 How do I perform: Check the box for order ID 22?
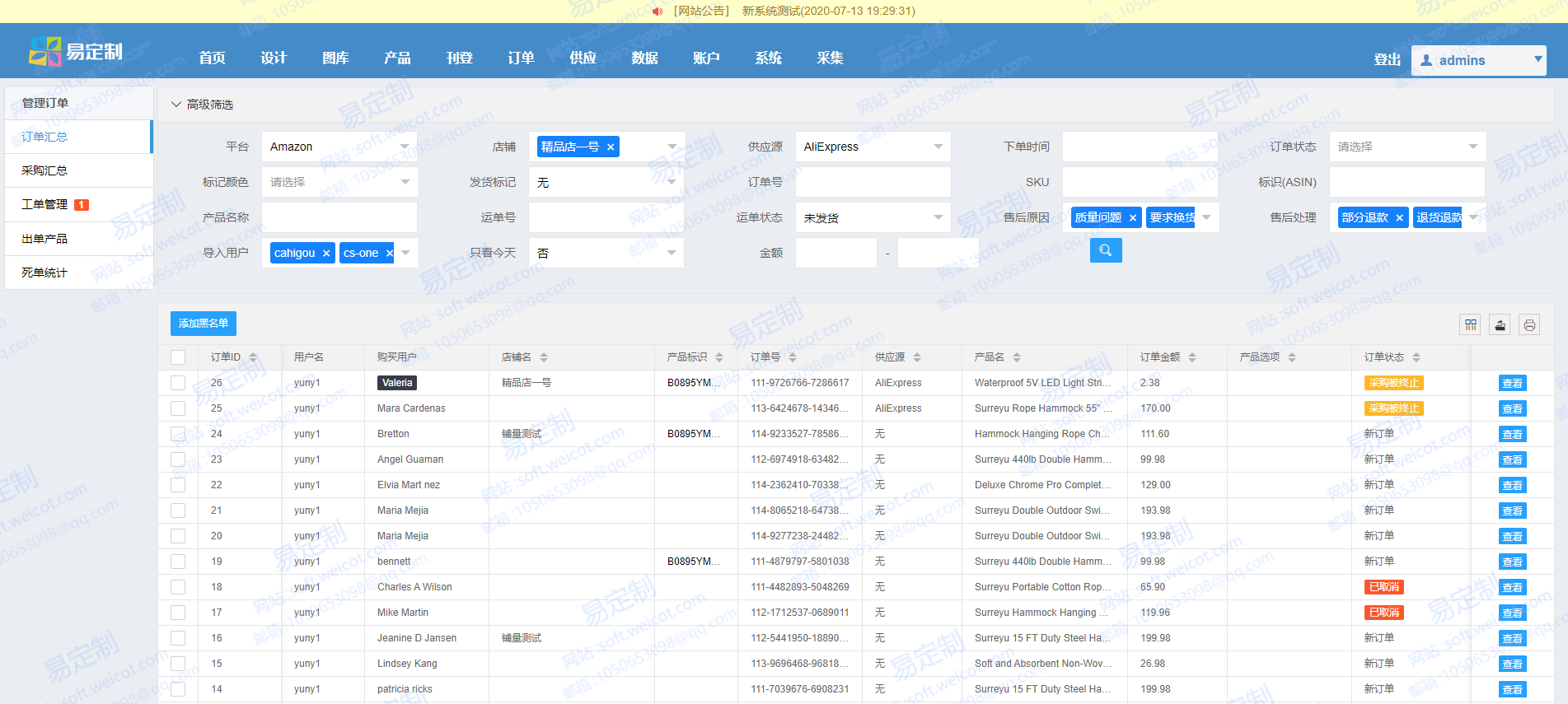(178, 485)
